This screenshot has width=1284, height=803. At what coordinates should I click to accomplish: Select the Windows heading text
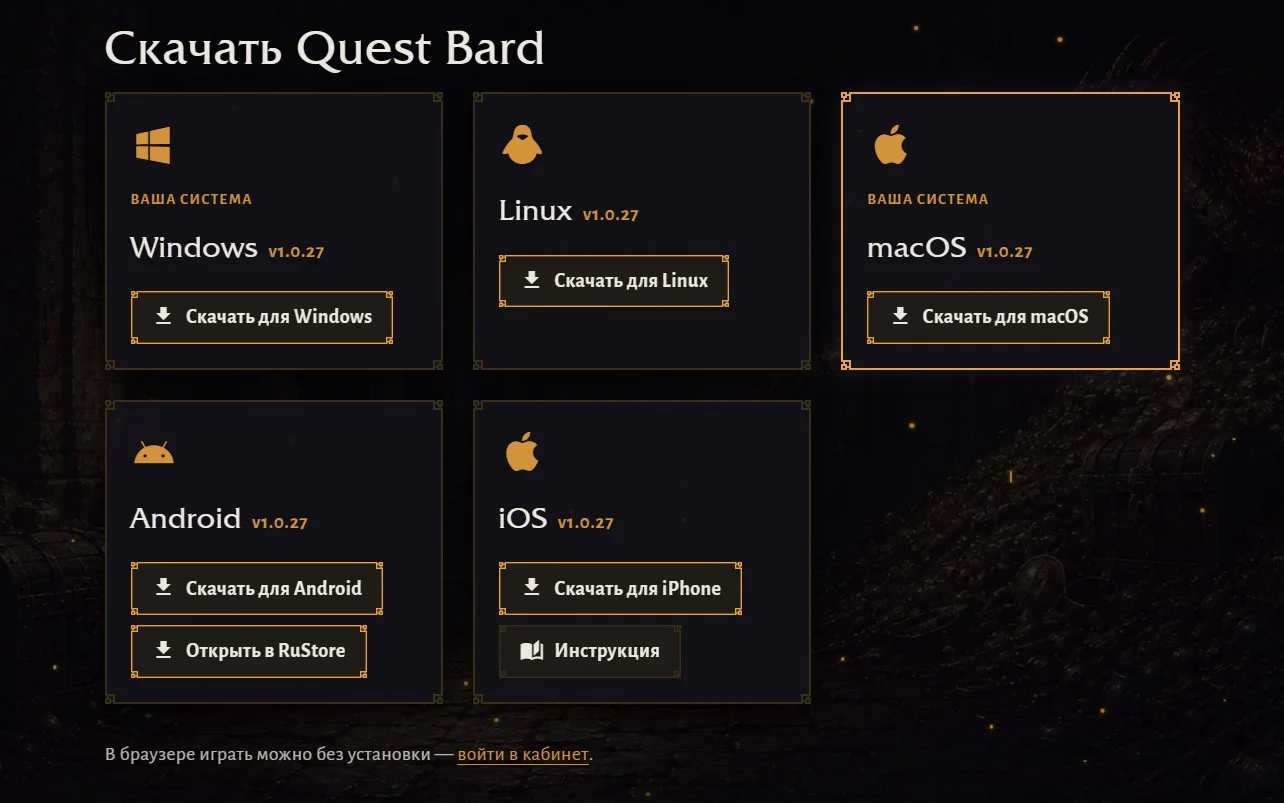[194, 247]
